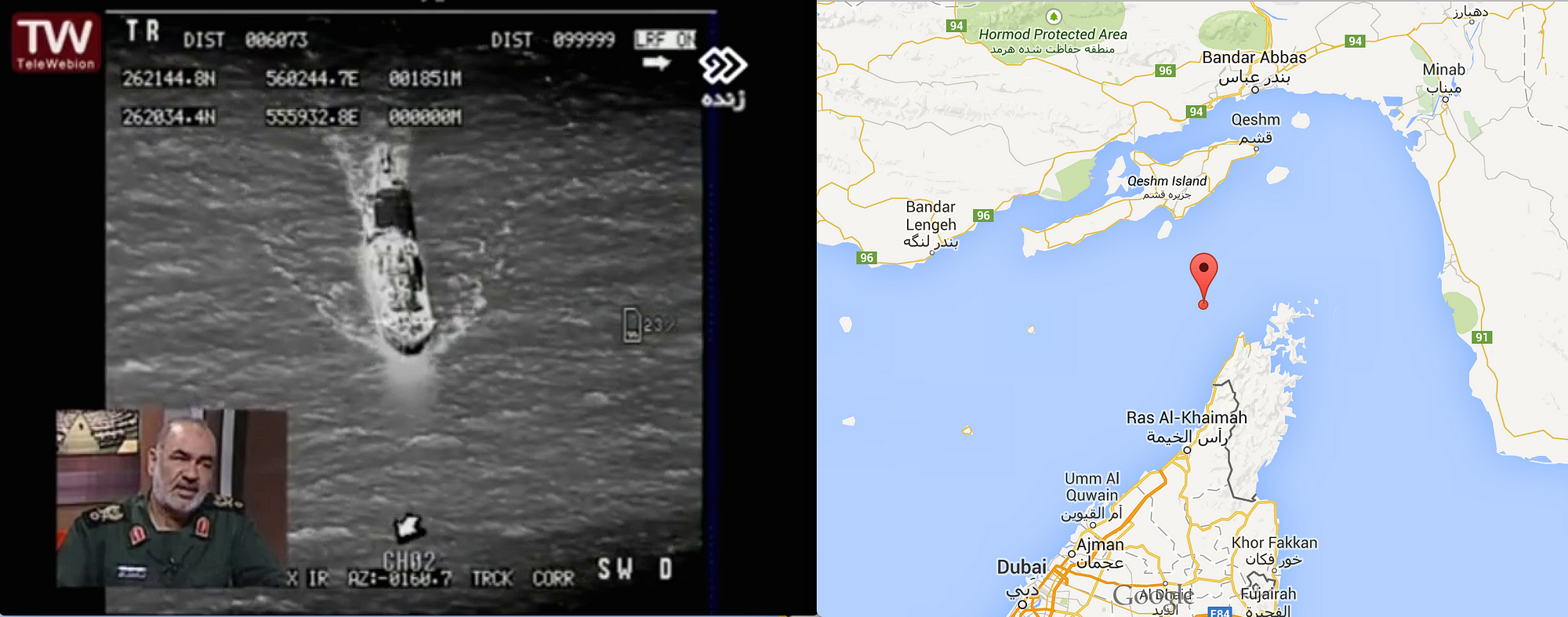This screenshot has height=617, width=1568.
Task: Click the 000000M readout
Action: [x=425, y=117]
